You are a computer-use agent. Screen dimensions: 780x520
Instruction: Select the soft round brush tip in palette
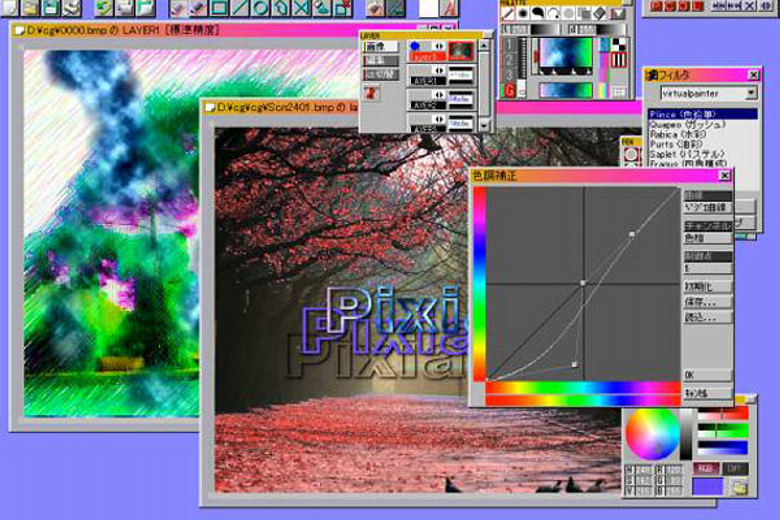(522, 13)
